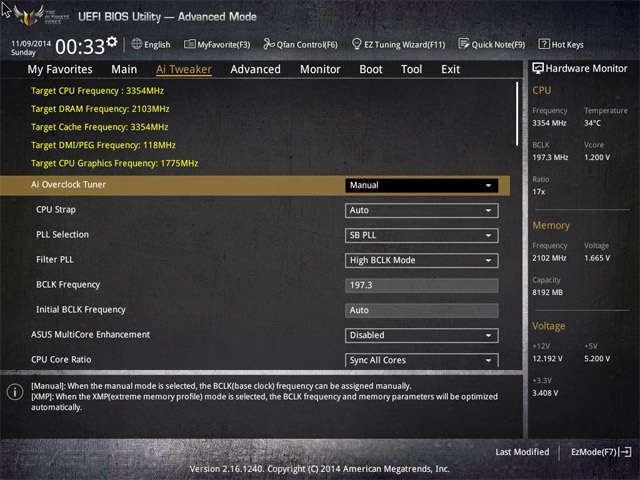The height and width of the screenshot is (480, 640).
Task: Select the BCLK Frequency label
Action: 68,285
